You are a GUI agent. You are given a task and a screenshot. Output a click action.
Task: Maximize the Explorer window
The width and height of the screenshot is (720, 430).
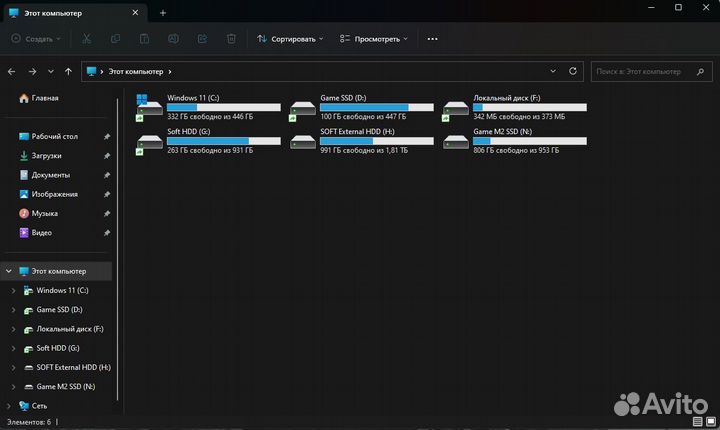pos(678,7)
